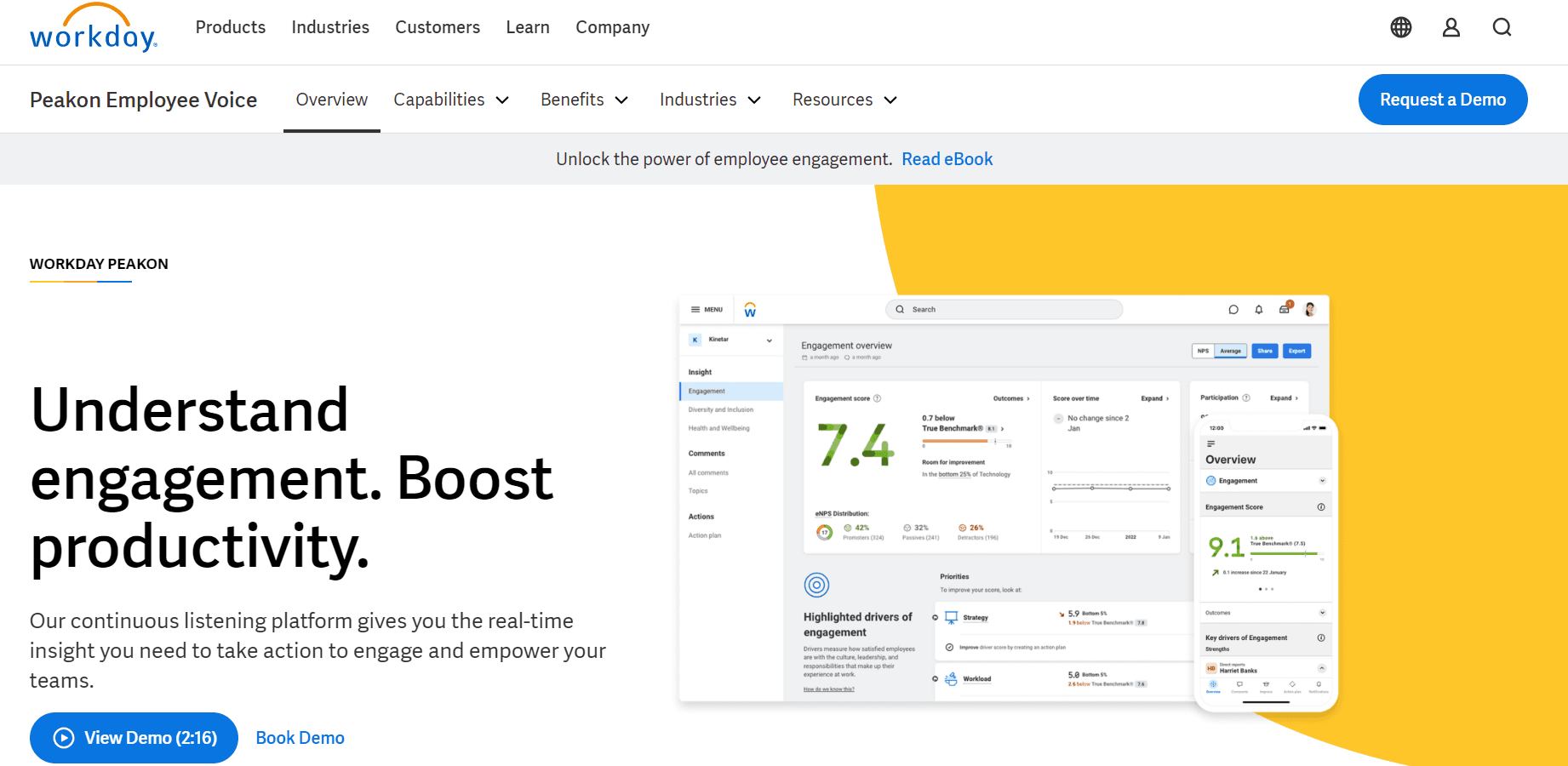The height and width of the screenshot is (766, 1568).
Task: Click the hero headline Understand engagement
Action: 292,478
